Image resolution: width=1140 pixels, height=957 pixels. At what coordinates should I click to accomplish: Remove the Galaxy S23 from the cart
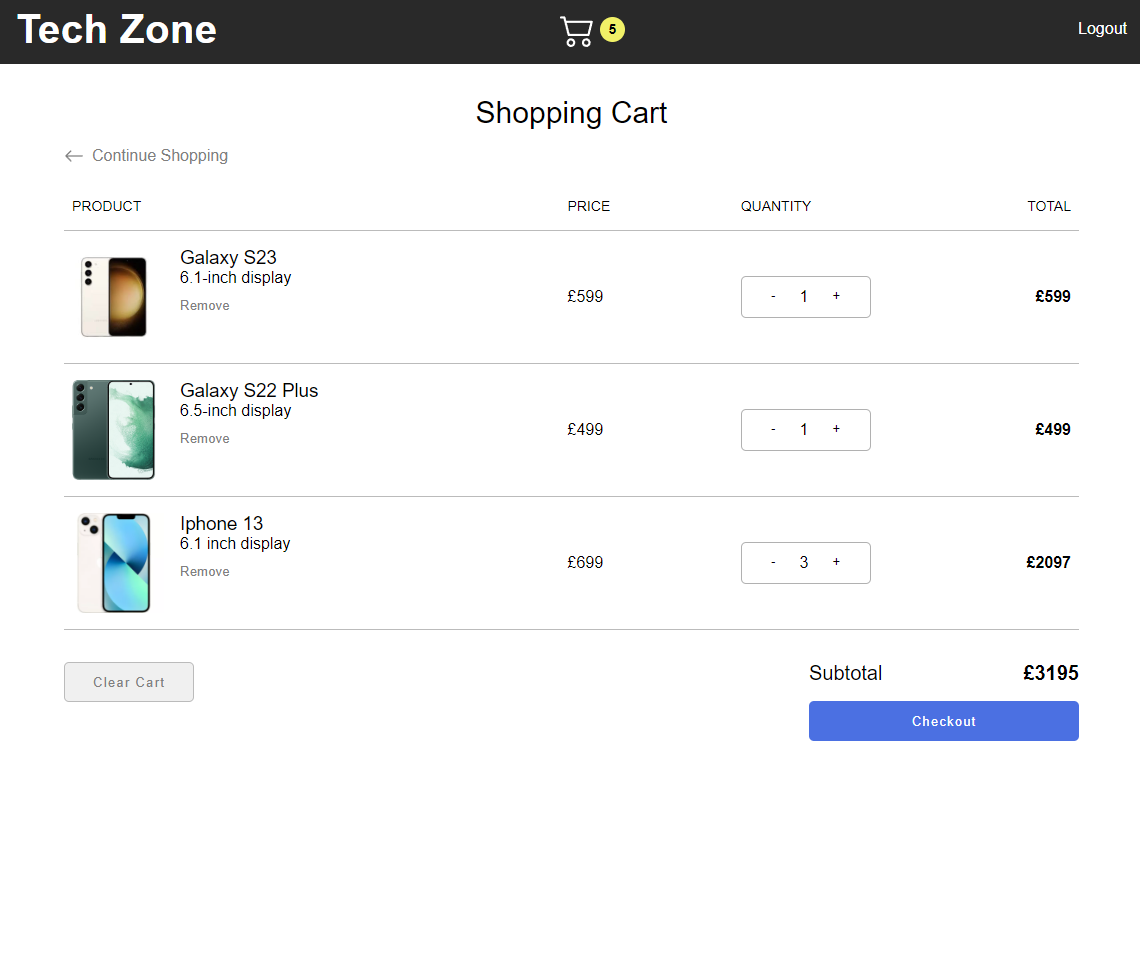(x=204, y=305)
